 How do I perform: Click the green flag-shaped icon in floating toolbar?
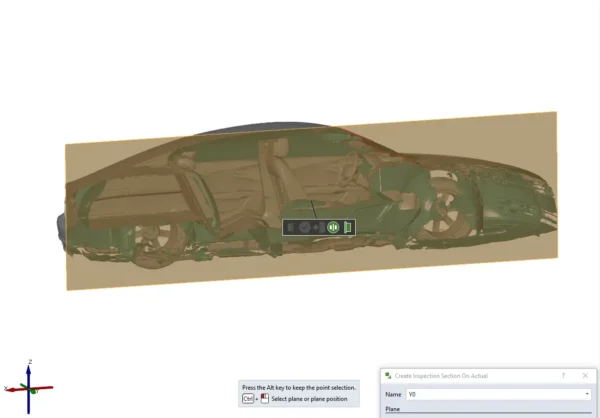tap(347, 227)
